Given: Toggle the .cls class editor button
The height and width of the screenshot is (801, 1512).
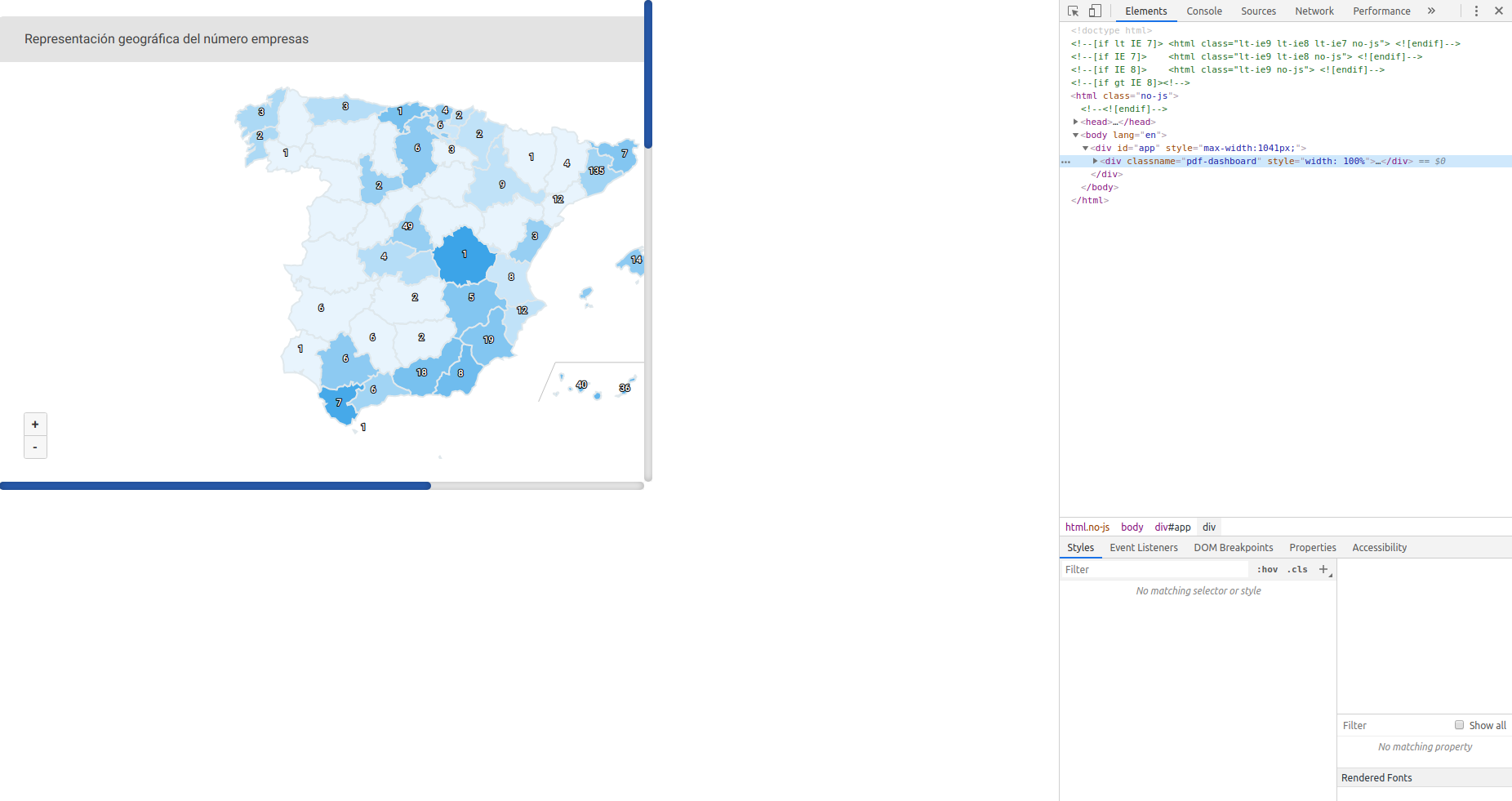Looking at the screenshot, I should coord(1297,570).
